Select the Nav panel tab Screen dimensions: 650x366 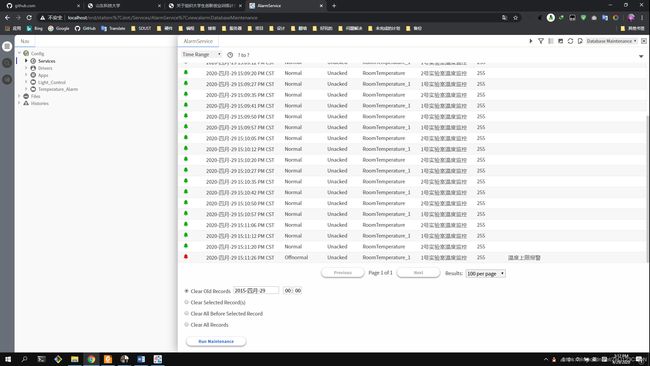[25, 41]
